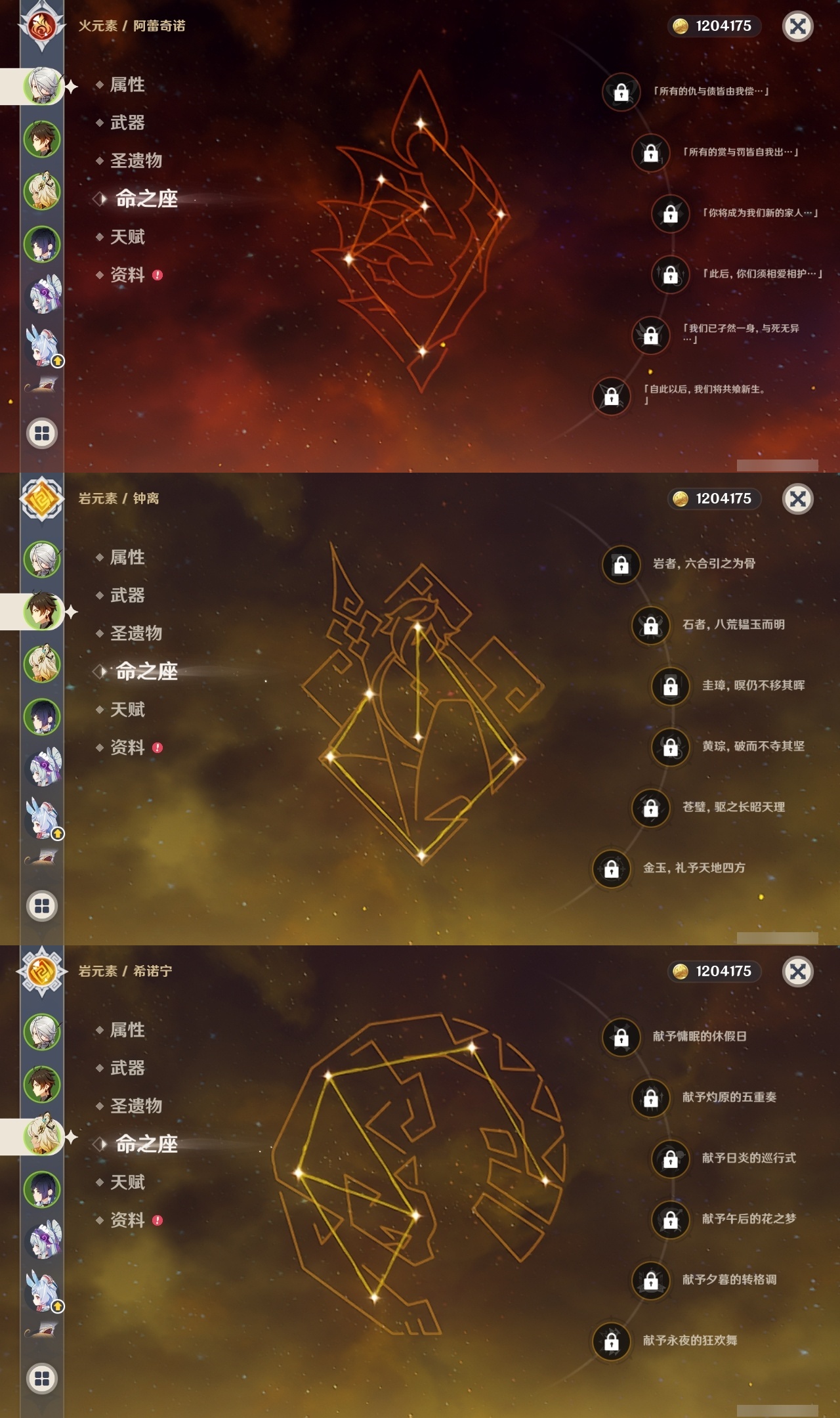Image resolution: width=840 pixels, height=1418 pixels.
Task: Tap the lock icon for 黄琮，破而不夺其坚
Action: (x=670, y=747)
